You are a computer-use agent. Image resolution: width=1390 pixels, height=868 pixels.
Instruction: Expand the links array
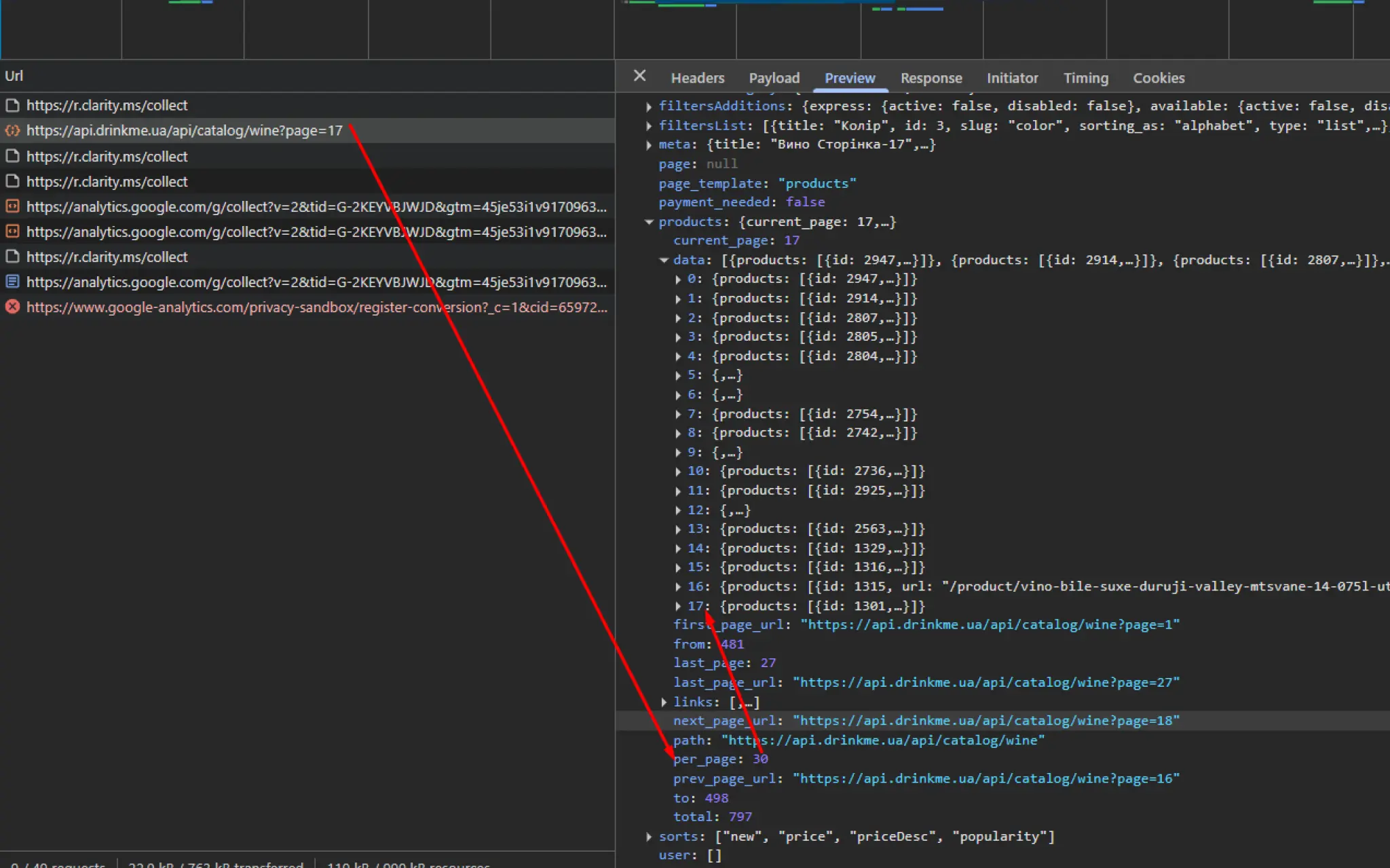[x=664, y=702]
